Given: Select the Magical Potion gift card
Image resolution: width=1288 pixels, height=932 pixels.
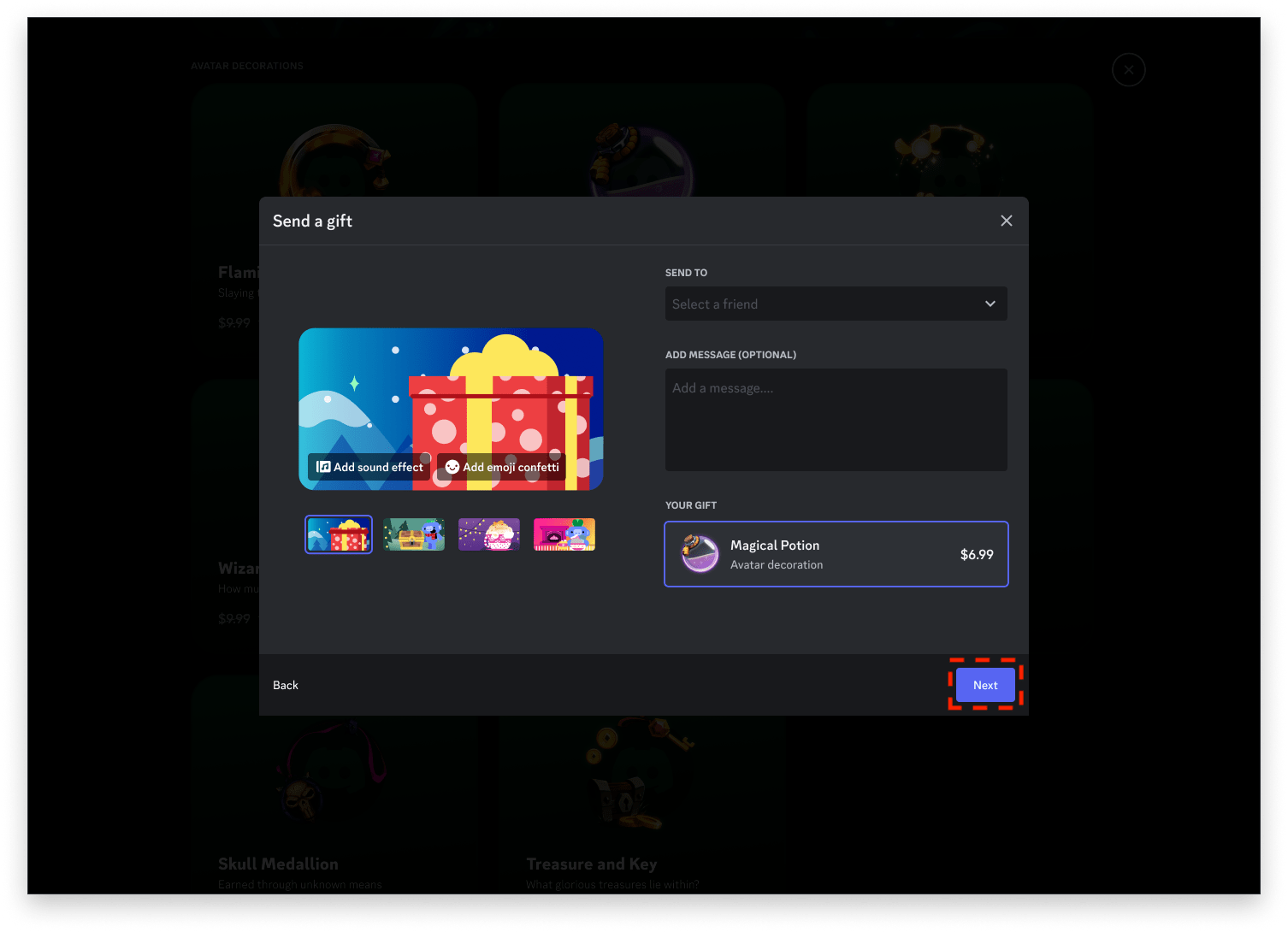Looking at the screenshot, I should pyautogui.click(x=836, y=554).
